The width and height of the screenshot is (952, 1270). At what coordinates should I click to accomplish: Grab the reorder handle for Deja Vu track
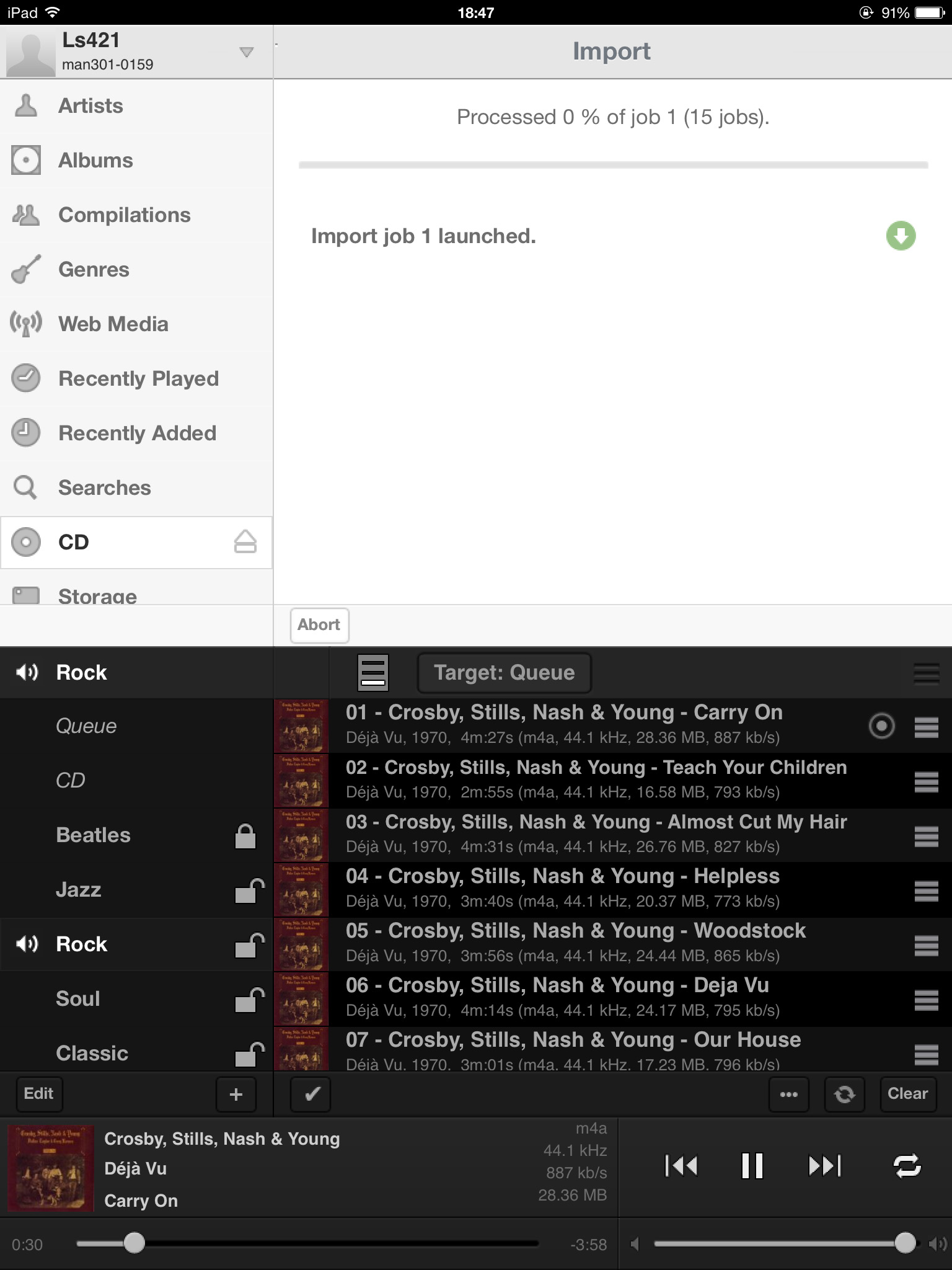point(927,1000)
